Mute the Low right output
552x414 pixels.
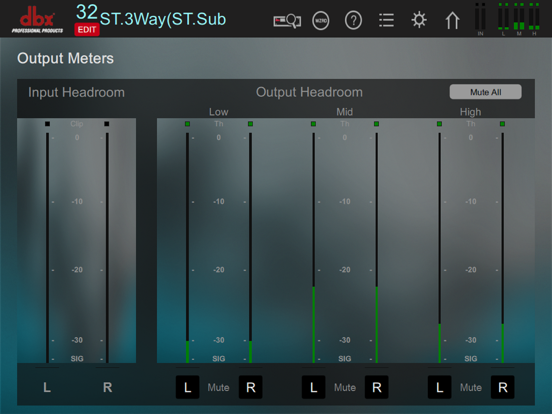(251, 387)
